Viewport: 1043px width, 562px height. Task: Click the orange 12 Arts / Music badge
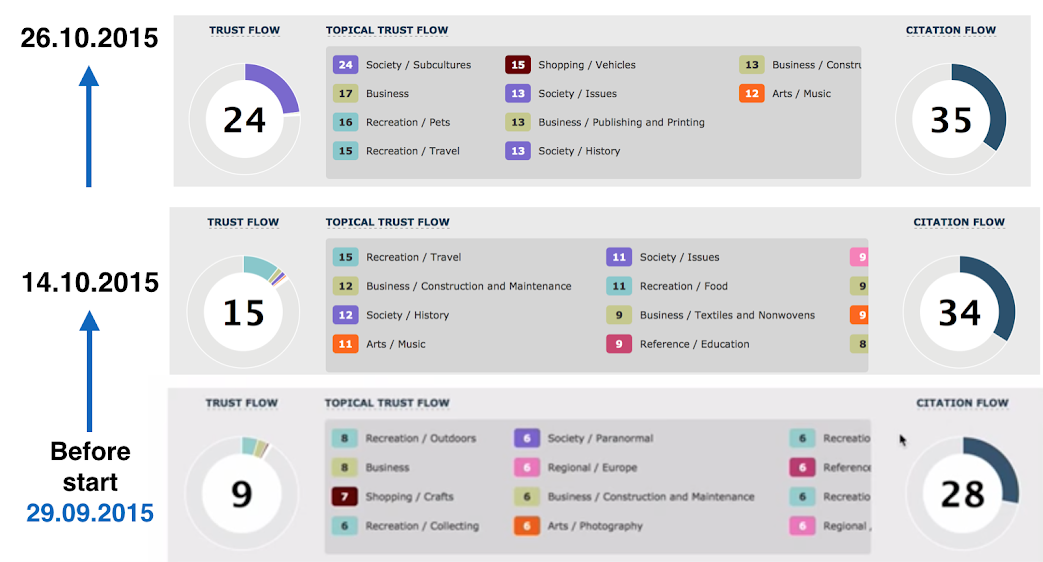point(752,93)
